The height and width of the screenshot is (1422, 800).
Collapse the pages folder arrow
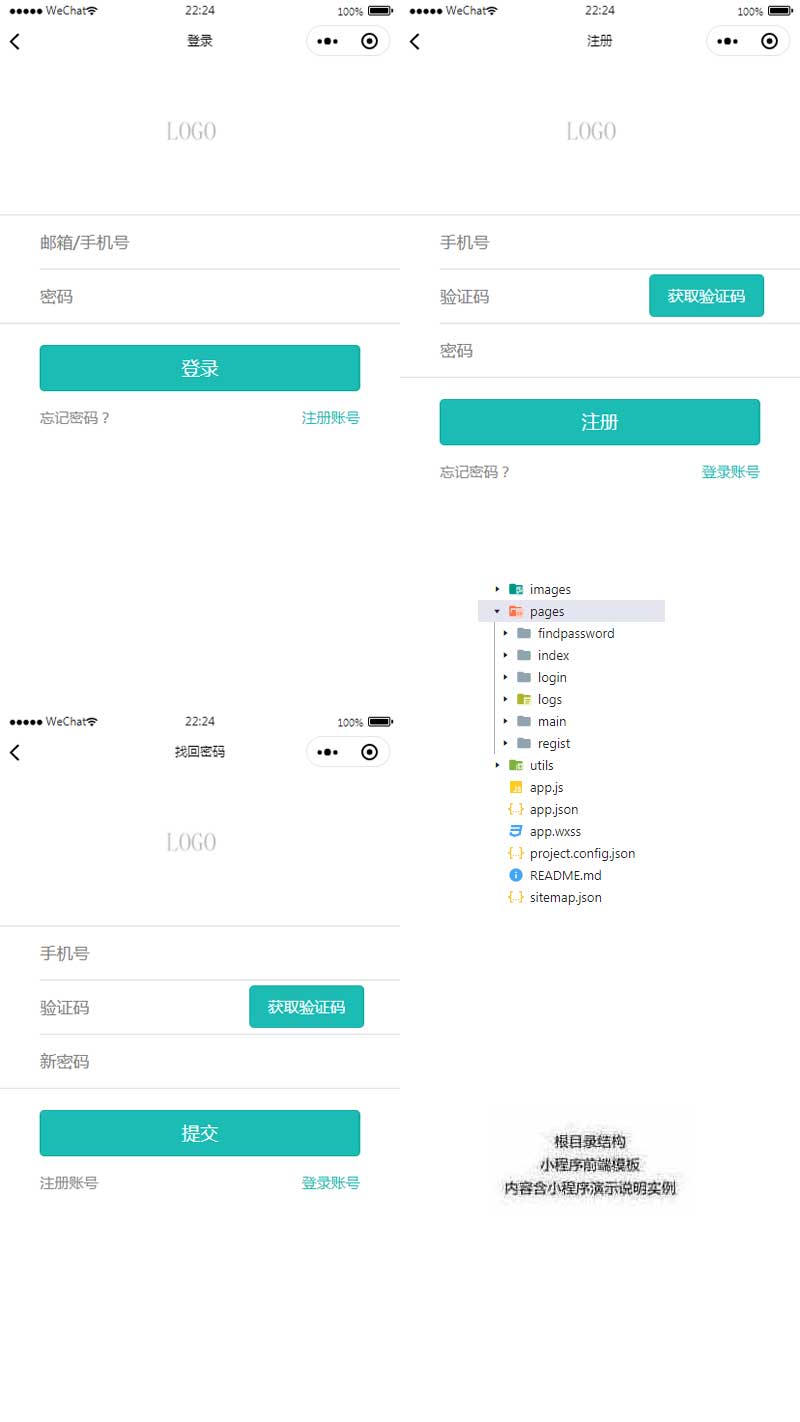(497, 611)
